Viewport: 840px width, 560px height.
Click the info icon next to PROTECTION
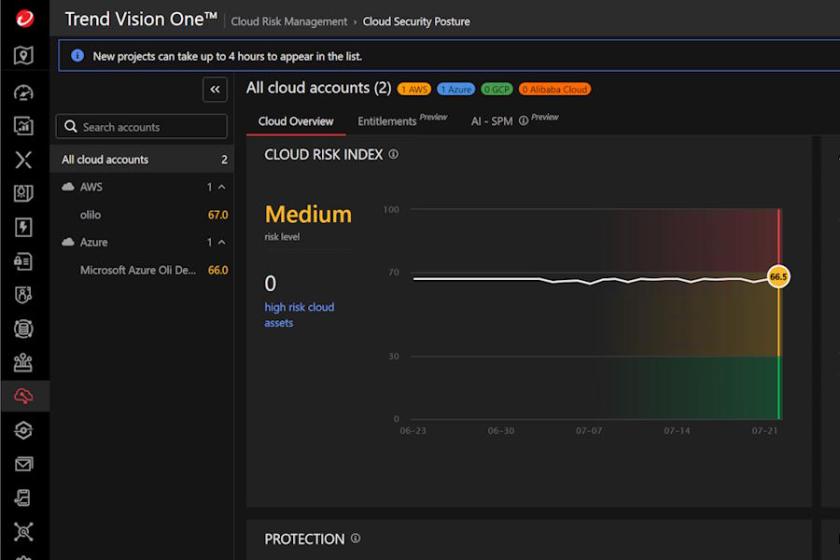pos(356,539)
